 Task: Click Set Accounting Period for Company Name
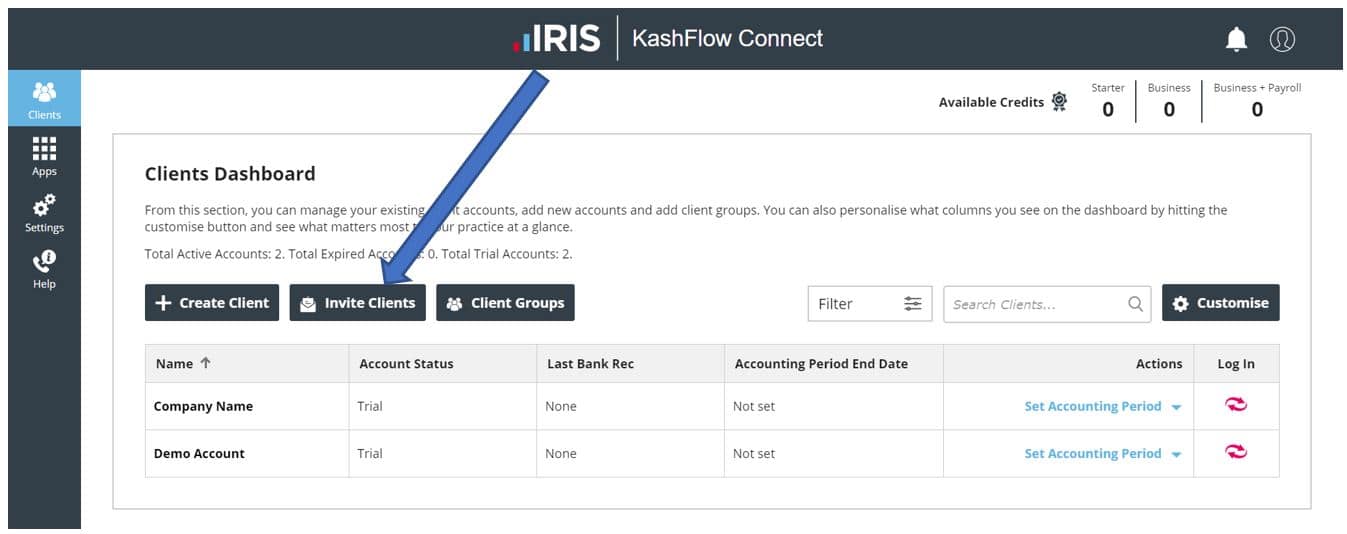click(x=1092, y=406)
